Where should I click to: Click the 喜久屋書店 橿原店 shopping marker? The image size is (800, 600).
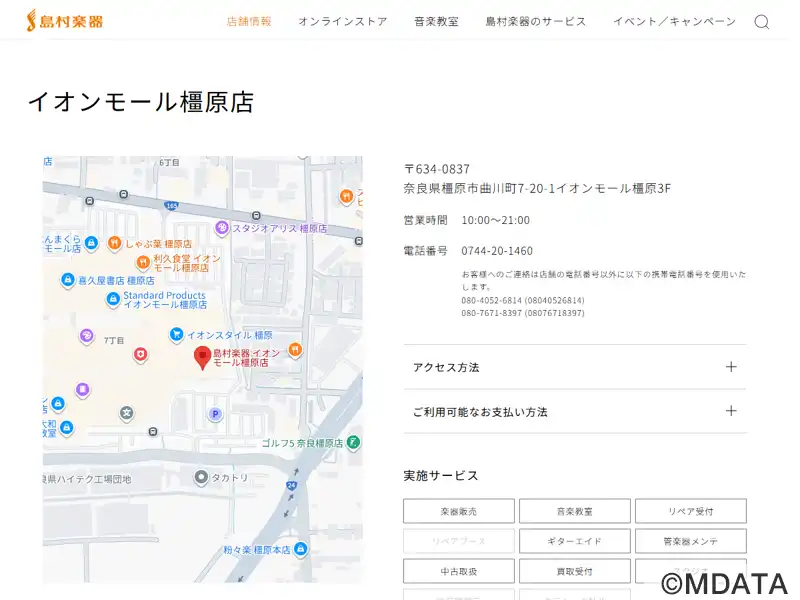[x=67, y=280]
